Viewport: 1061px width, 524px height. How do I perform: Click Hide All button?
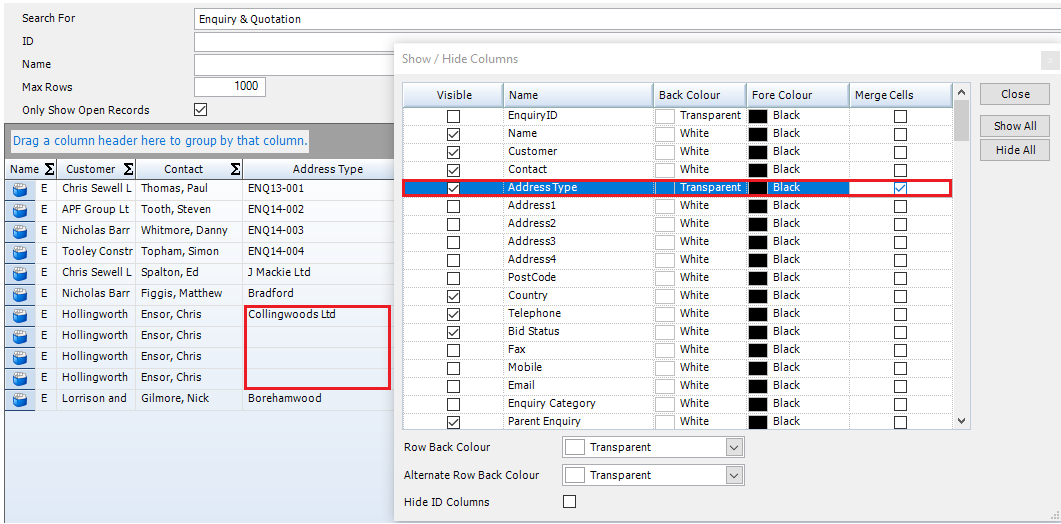point(1015,150)
